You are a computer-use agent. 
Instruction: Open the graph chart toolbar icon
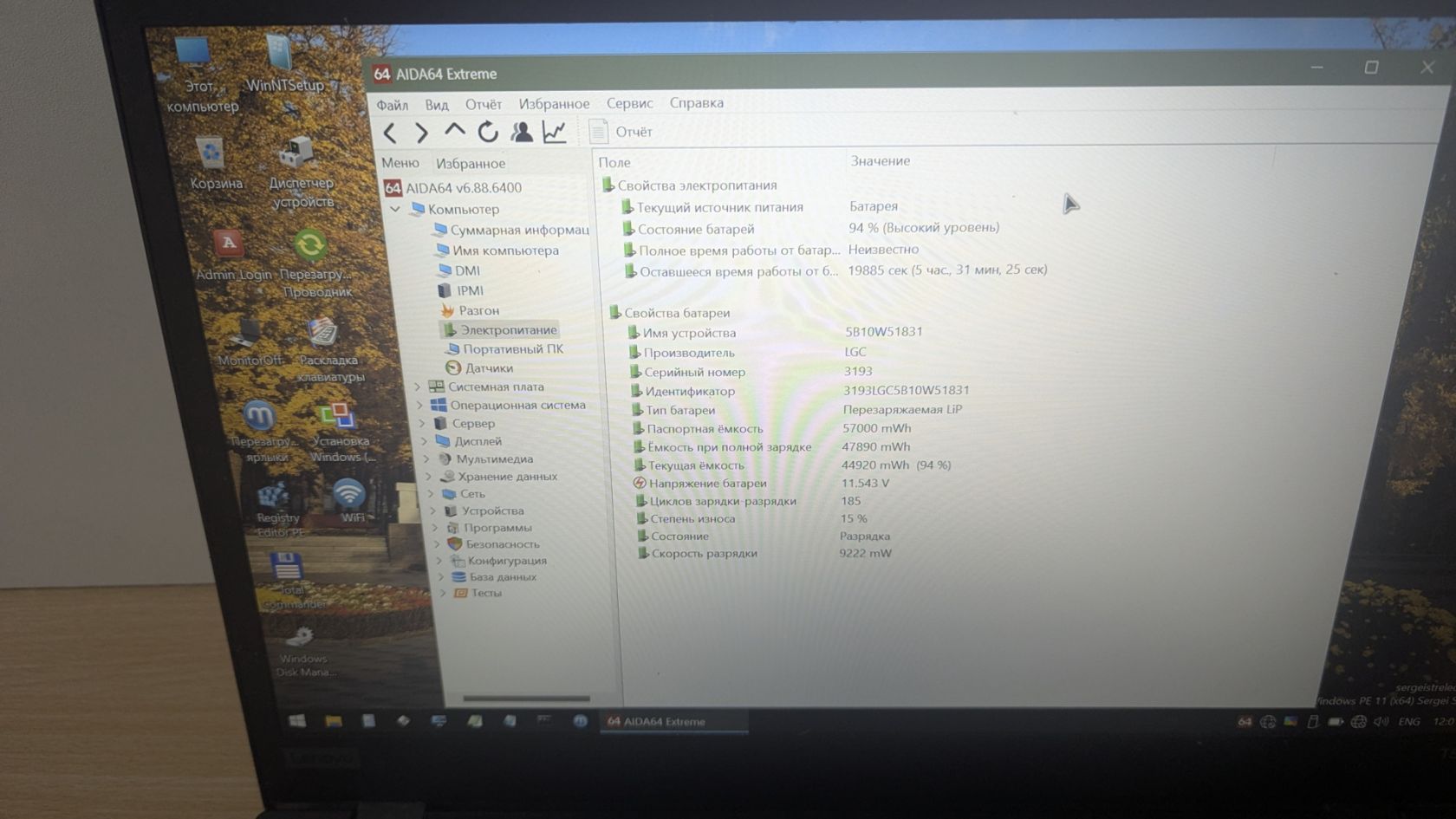554,132
